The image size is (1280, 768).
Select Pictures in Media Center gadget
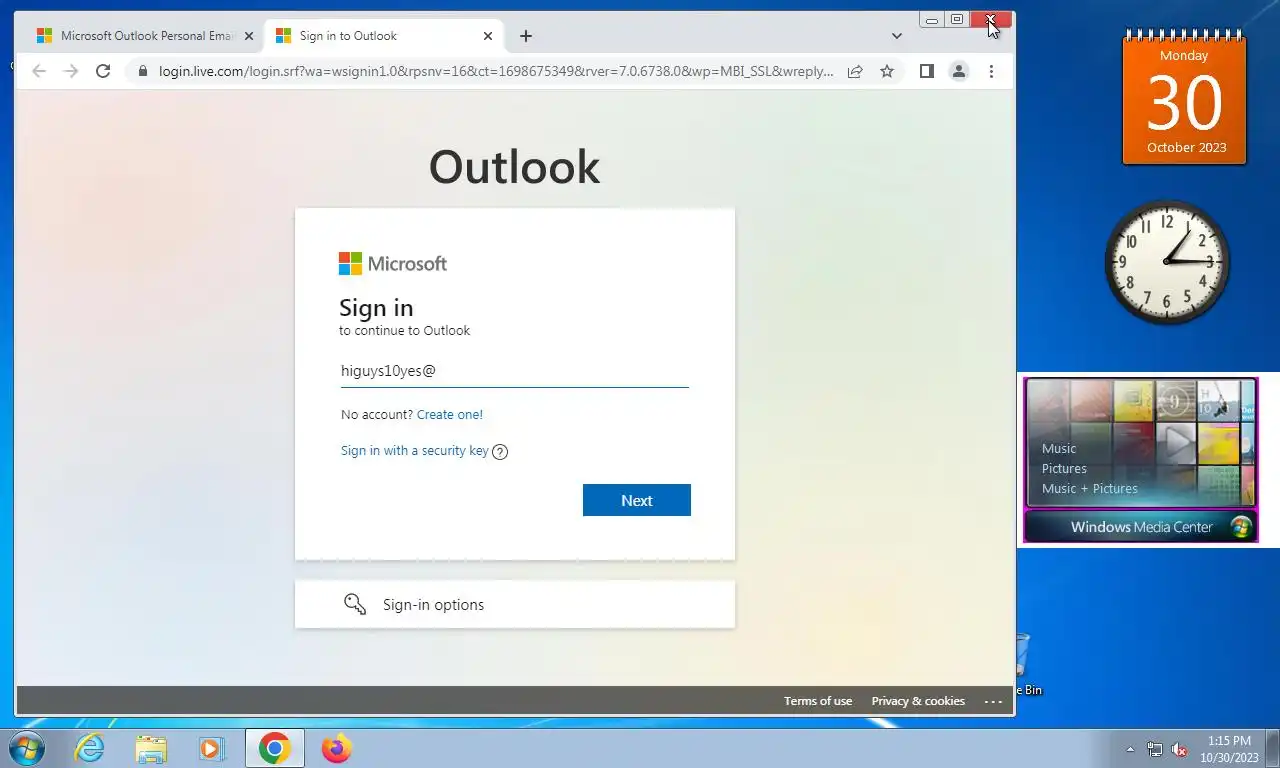click(1064, 468)
